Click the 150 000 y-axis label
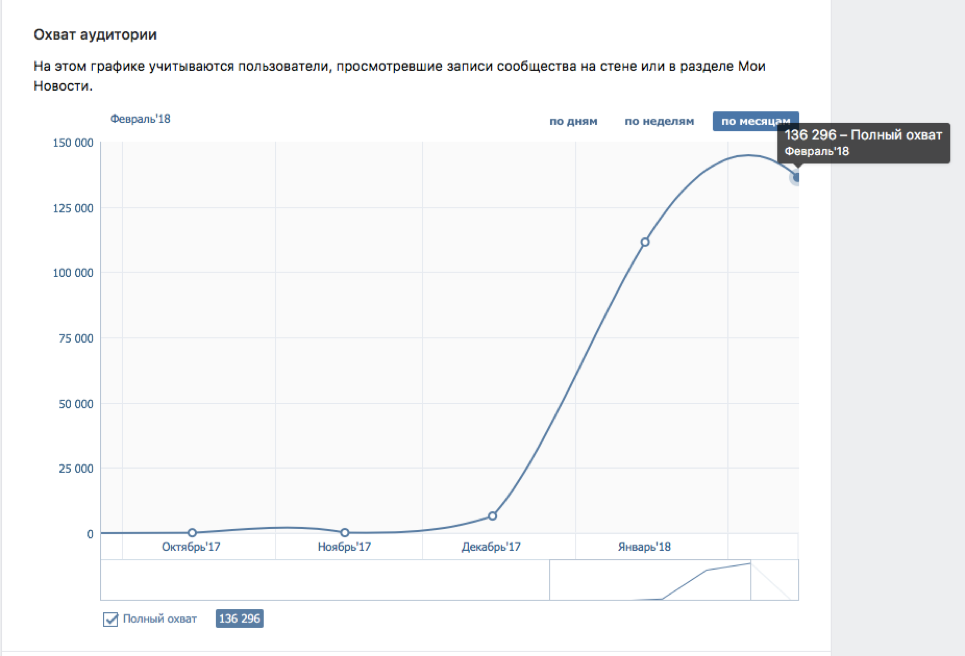The height and width of the screenshot is (656, 965). [72, 143]
